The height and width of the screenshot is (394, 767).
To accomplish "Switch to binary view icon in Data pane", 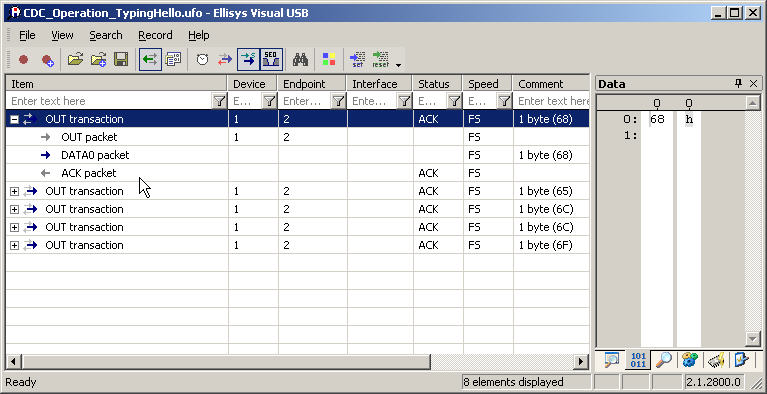I will coord(638,360).
